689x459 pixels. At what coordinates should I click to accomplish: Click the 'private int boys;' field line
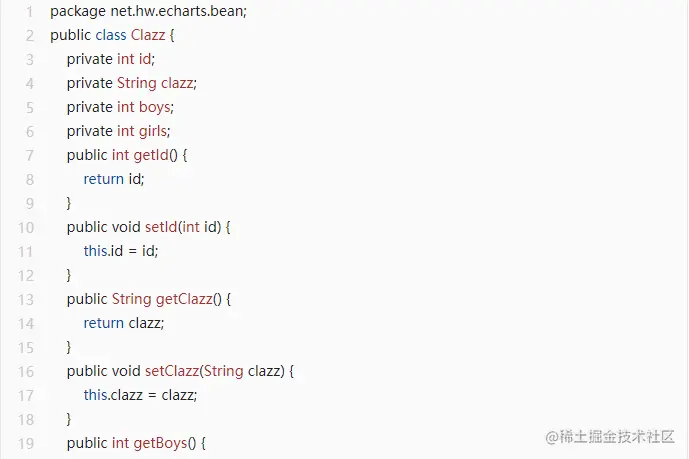(x=120, y=107)
